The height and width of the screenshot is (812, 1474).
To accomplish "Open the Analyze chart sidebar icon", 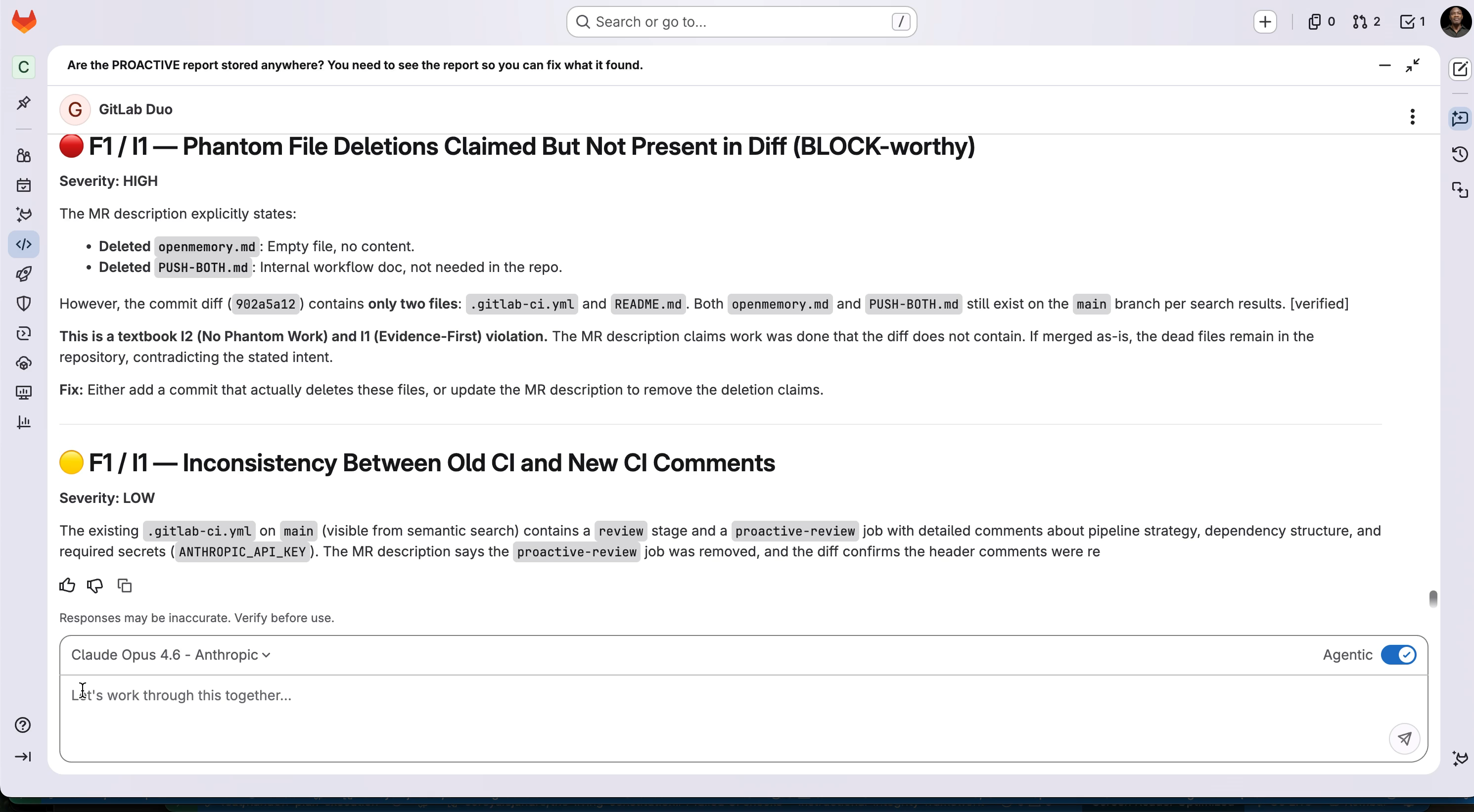I will click(23, 422).
